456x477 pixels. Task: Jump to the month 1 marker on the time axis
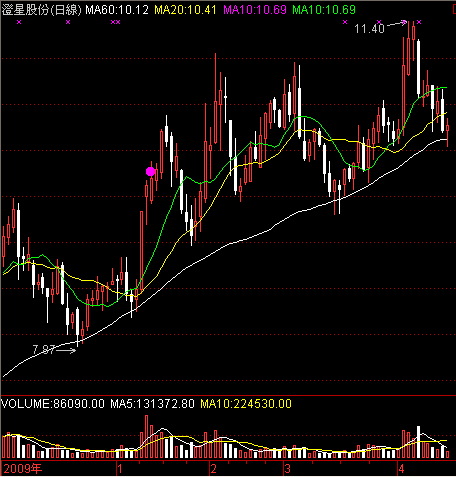click(120, 469)
